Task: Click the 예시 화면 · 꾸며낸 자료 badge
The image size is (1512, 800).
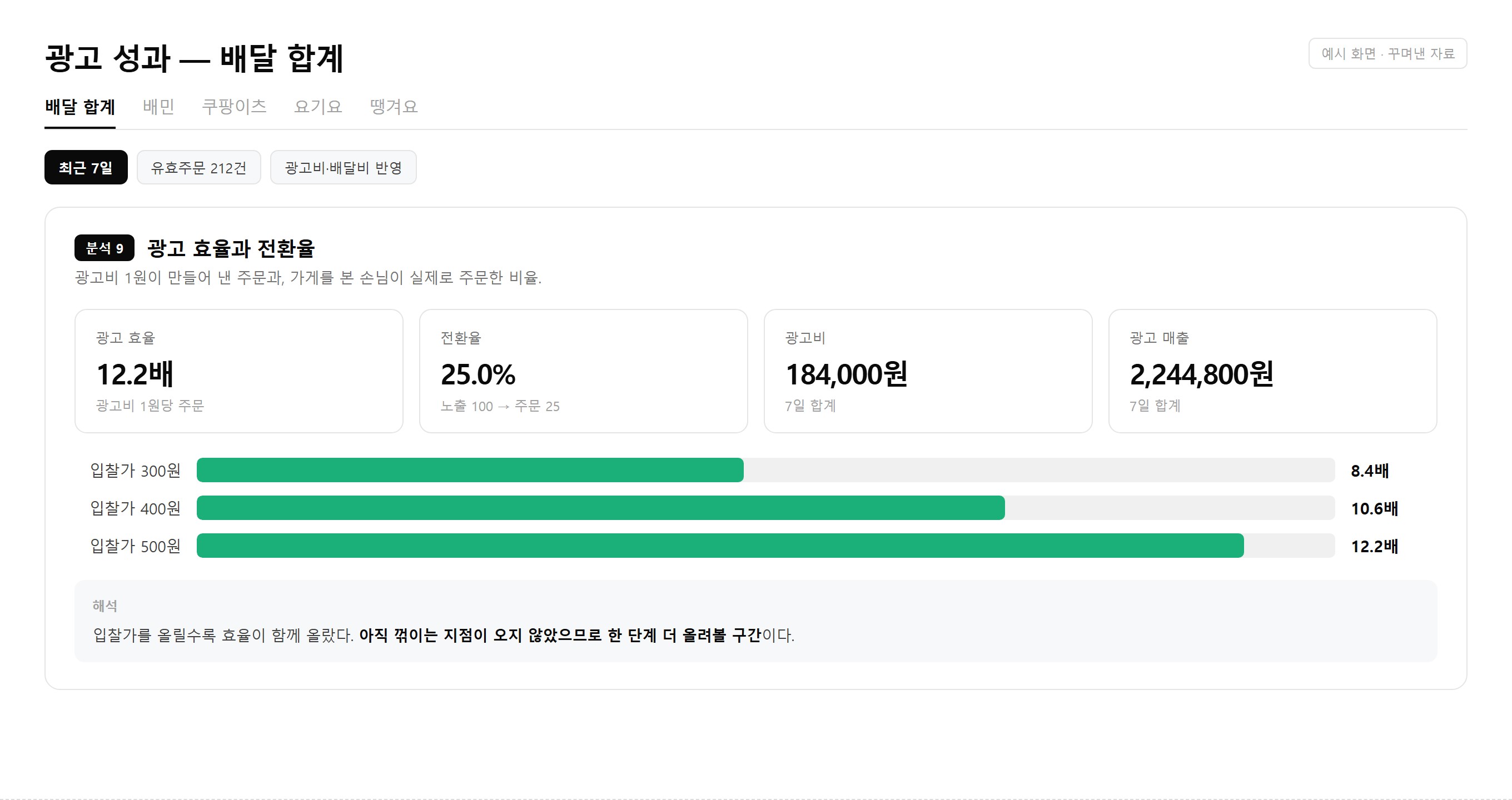Action: pyautogui.click(x=1387, y=53)
